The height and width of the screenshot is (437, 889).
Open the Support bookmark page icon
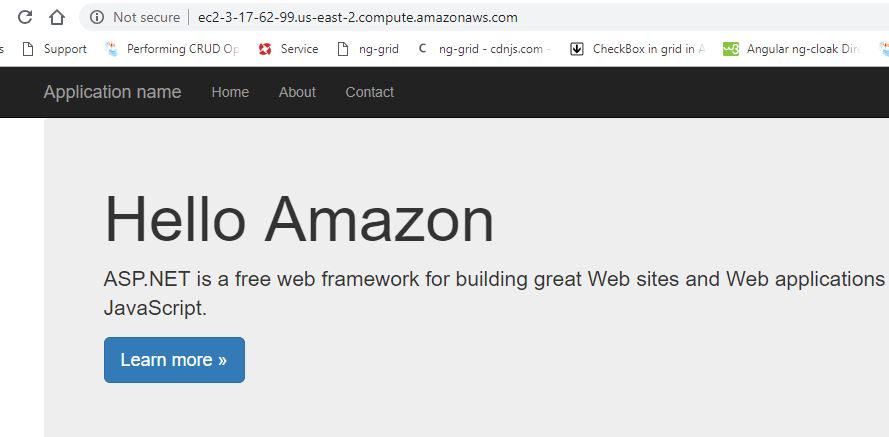click(x=28, y=49)
